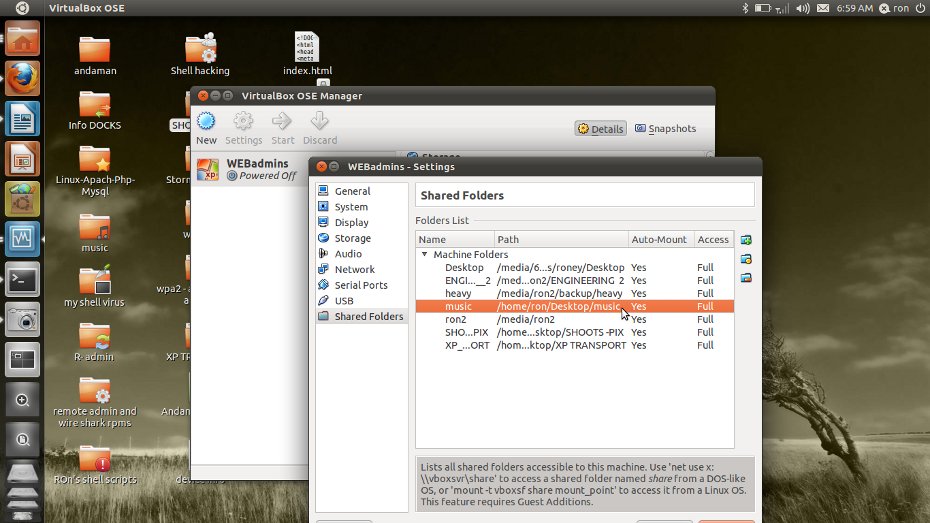Open the sound volume indicator
This screenshot has height=523, width=930.
pyautogui.click(x=802, y=8)
